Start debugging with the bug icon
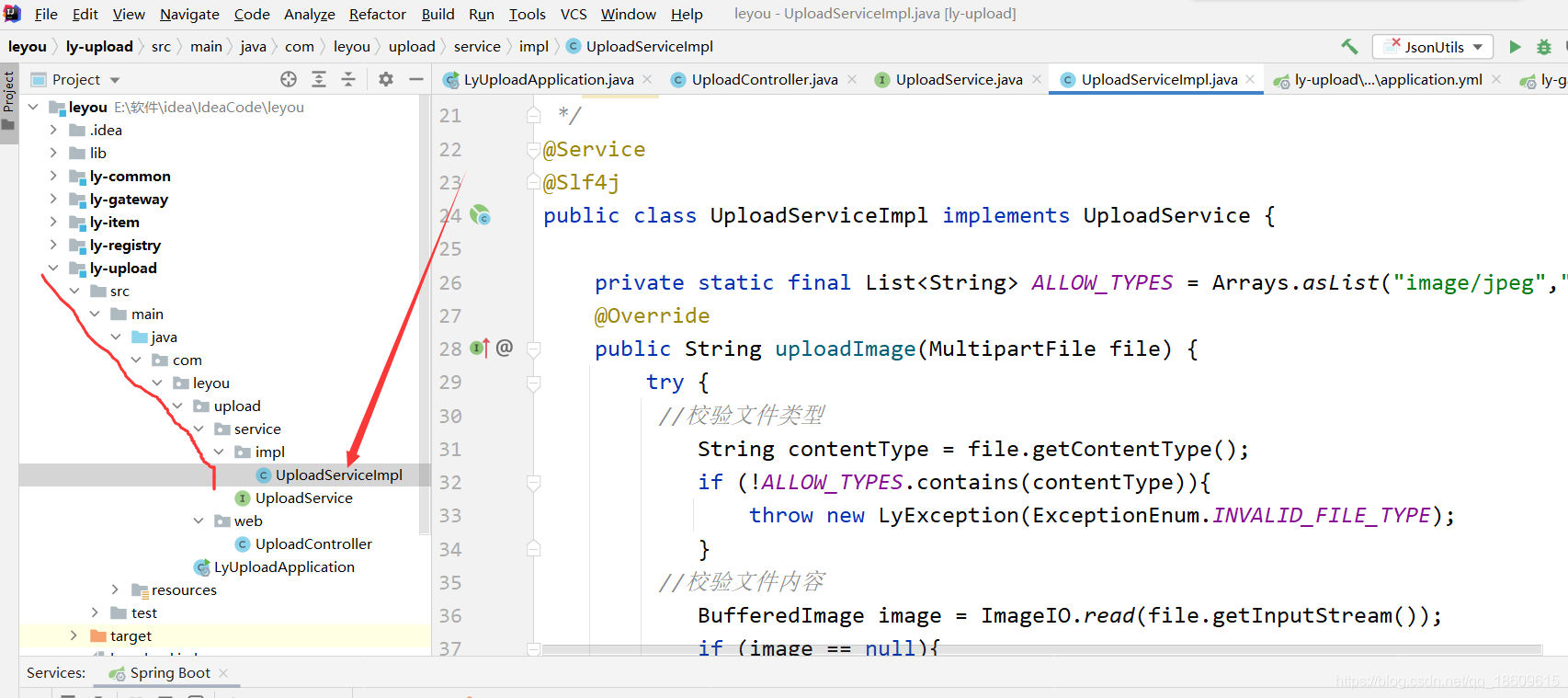 pyautogui.click(x=1544, y=47)
